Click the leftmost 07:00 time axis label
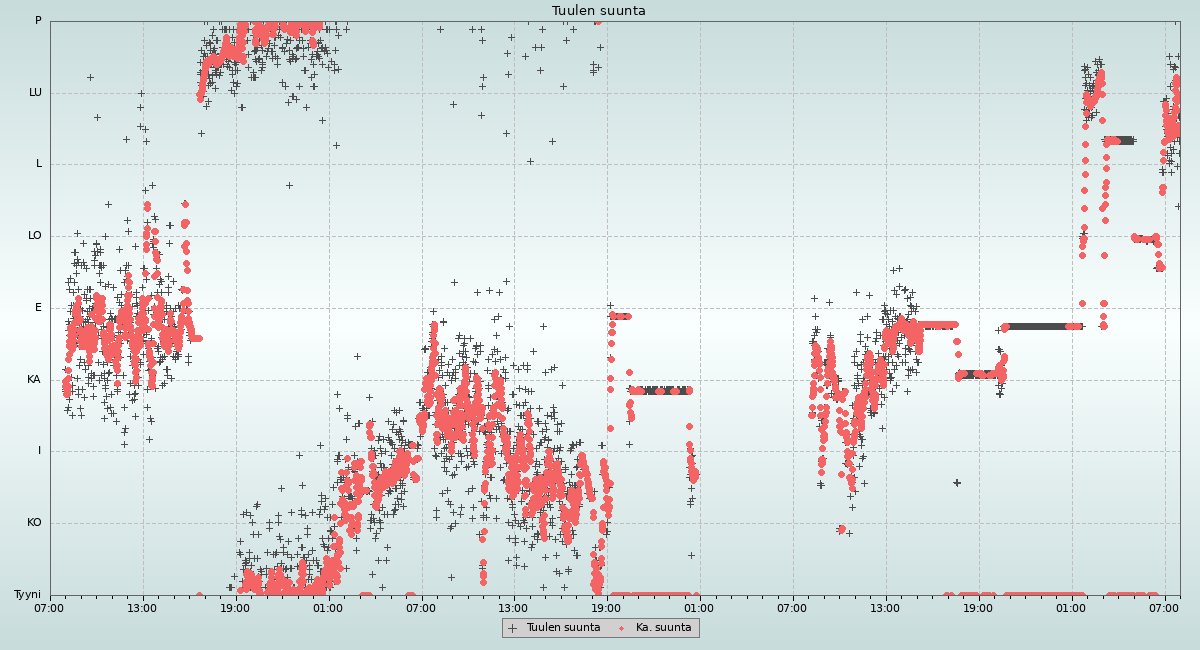The image size is (1200, 650). click(50, 608)
